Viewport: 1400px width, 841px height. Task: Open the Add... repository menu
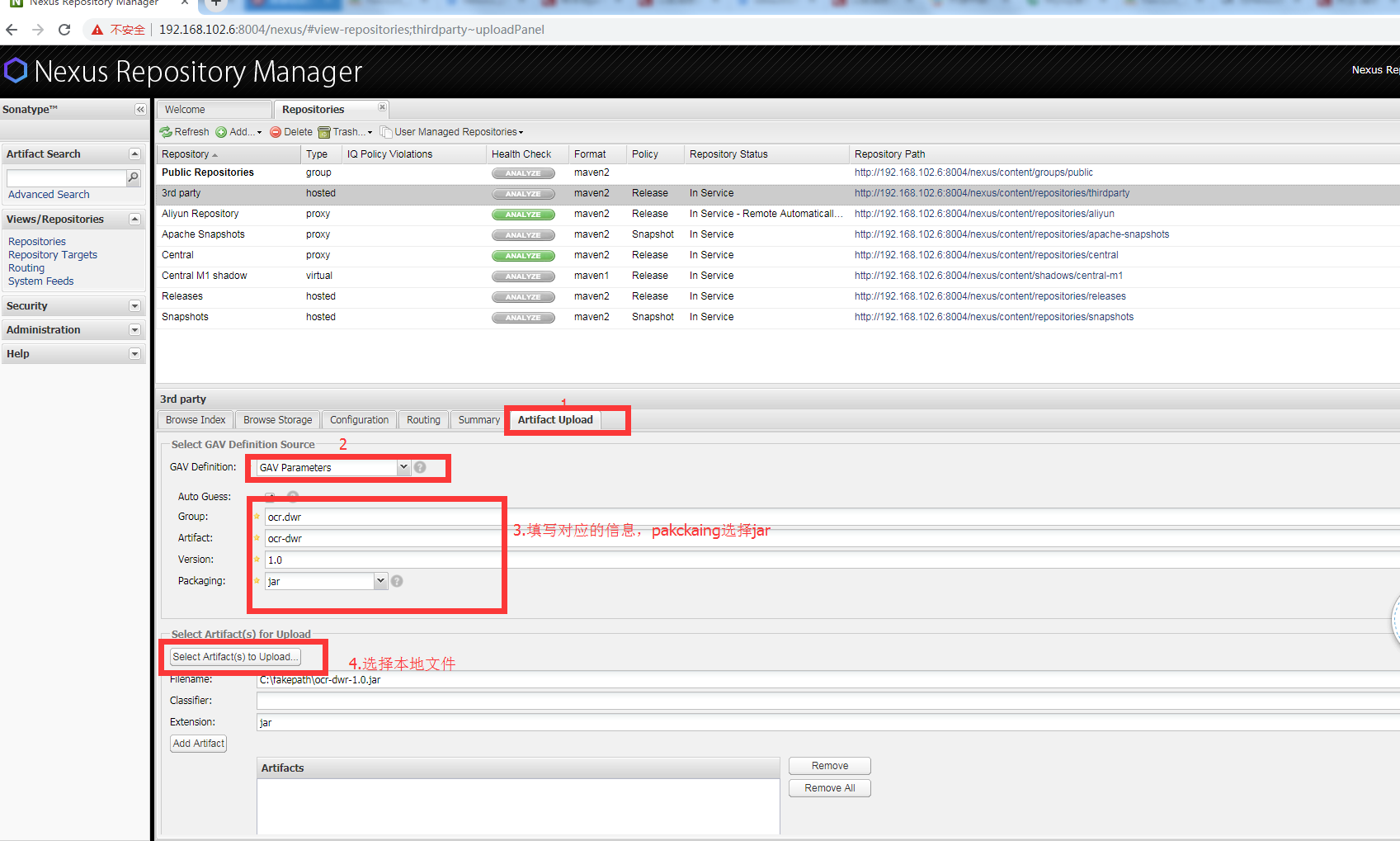(239, 132)
